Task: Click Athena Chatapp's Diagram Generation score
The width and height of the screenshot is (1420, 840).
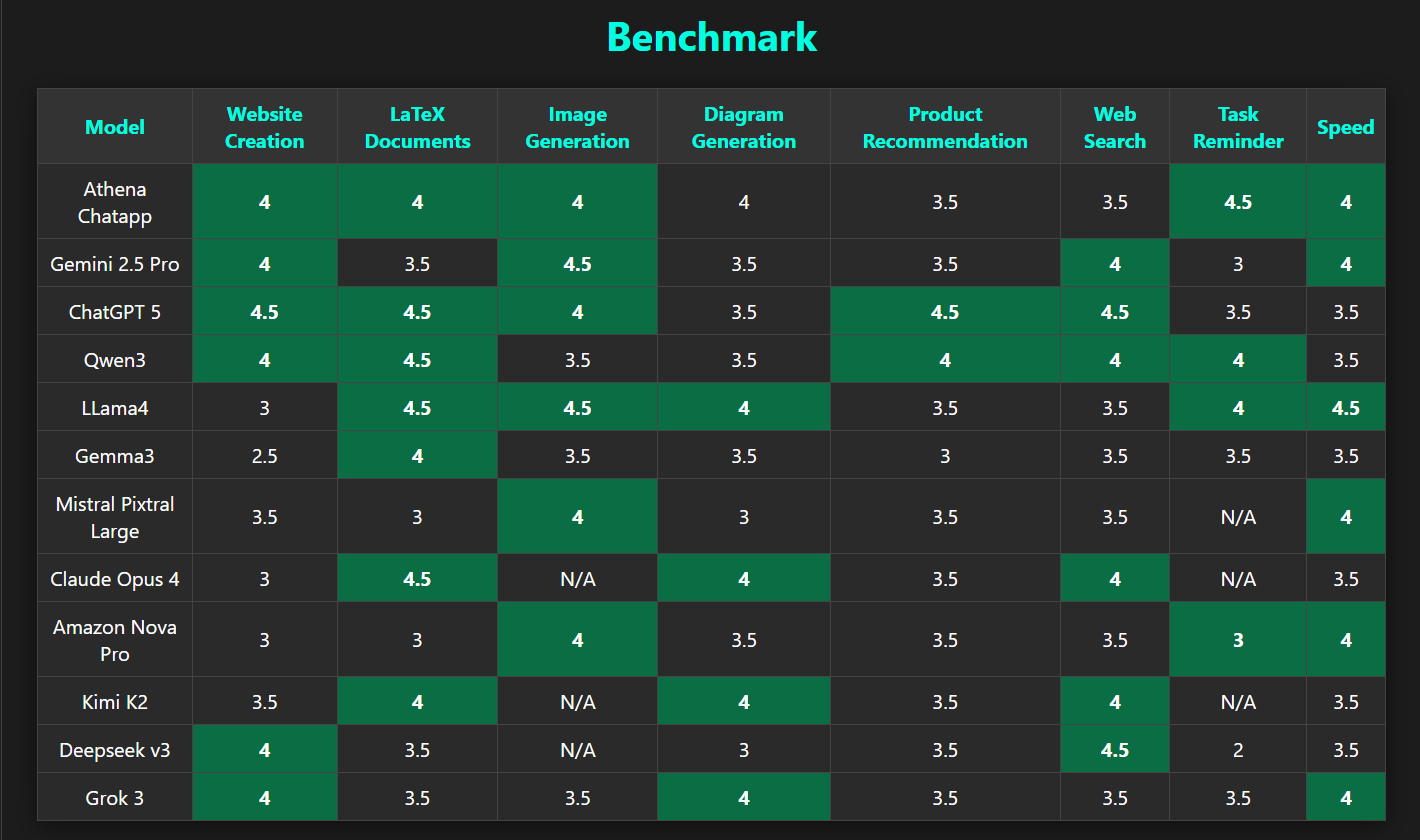Action: (744, 202)
